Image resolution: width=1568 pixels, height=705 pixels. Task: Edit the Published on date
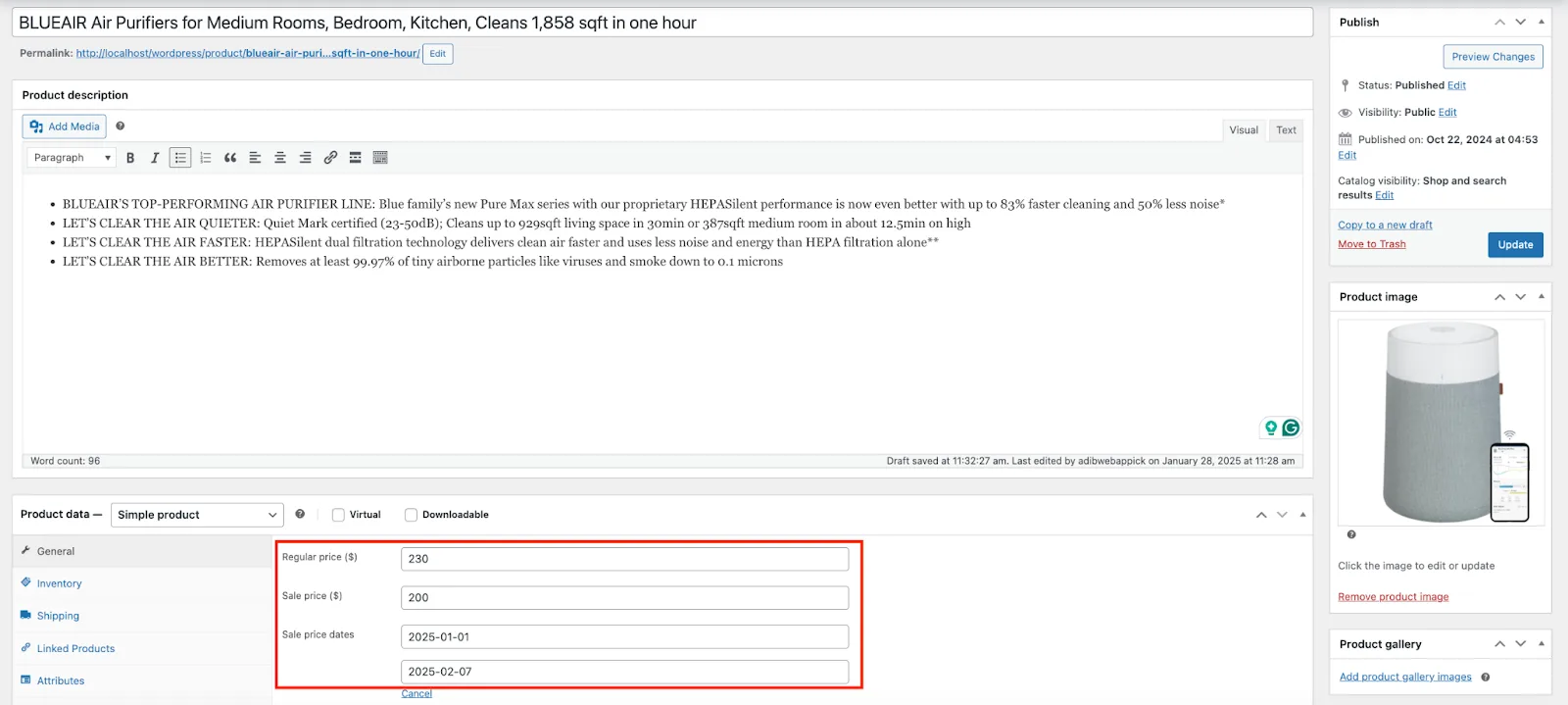[1347, 155]
